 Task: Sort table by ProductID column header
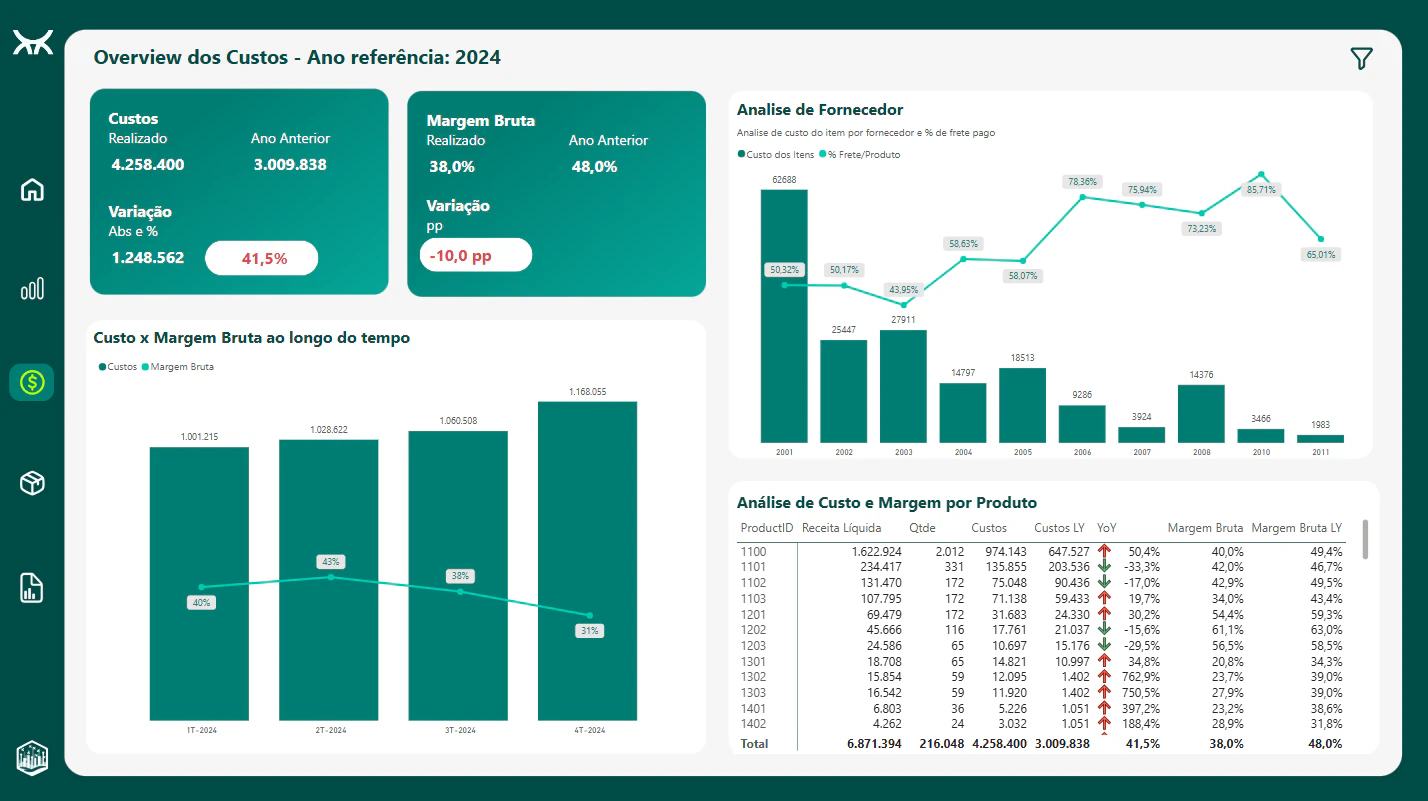click(766, 527)
